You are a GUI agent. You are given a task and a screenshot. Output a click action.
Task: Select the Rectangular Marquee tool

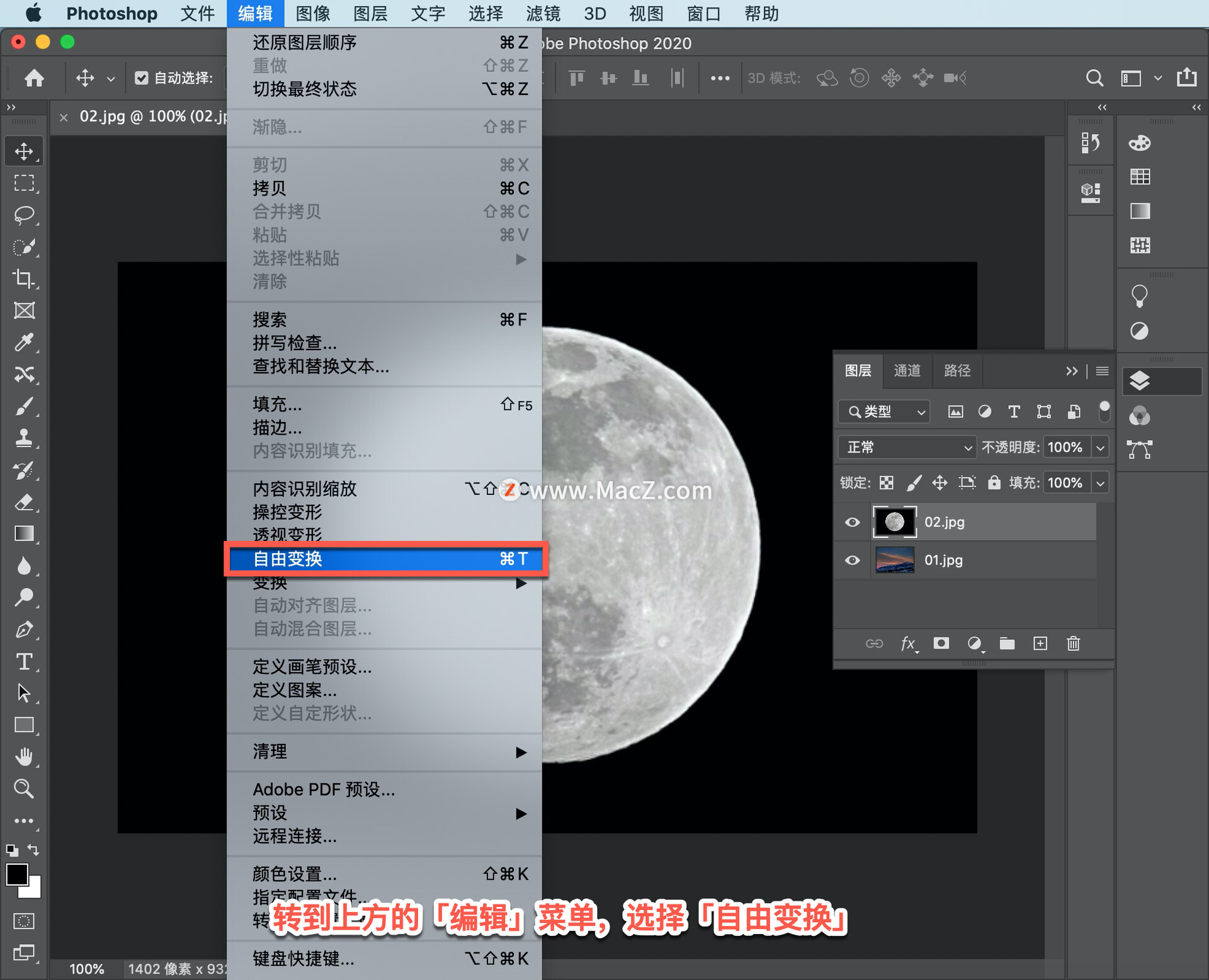pyautogui.click(x=24, y=183)
